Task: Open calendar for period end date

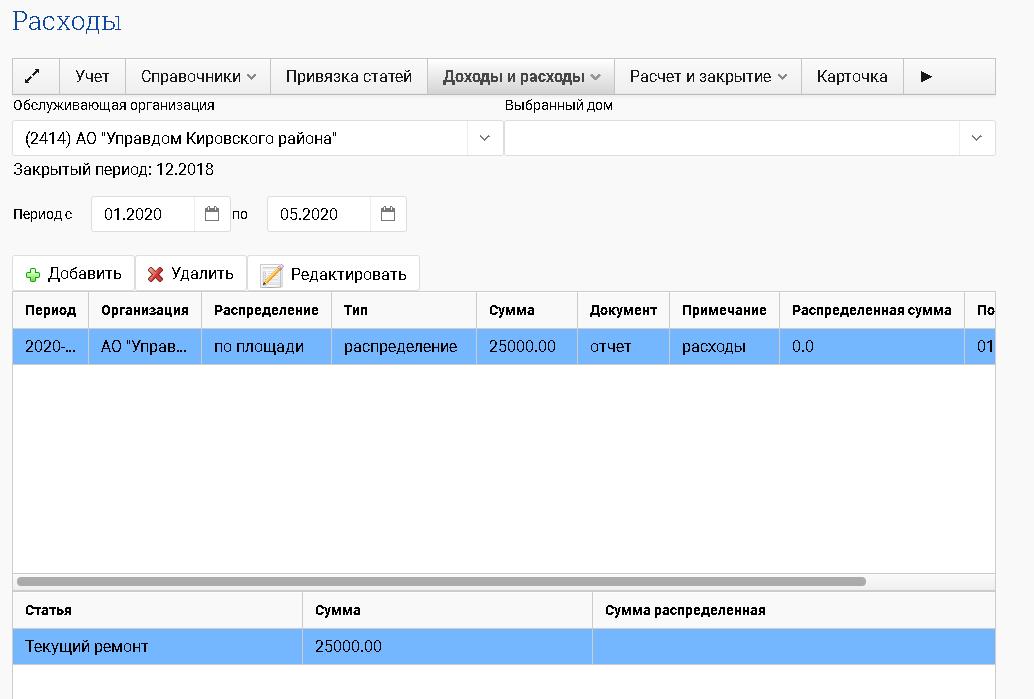Action: (x=388, y=214)
